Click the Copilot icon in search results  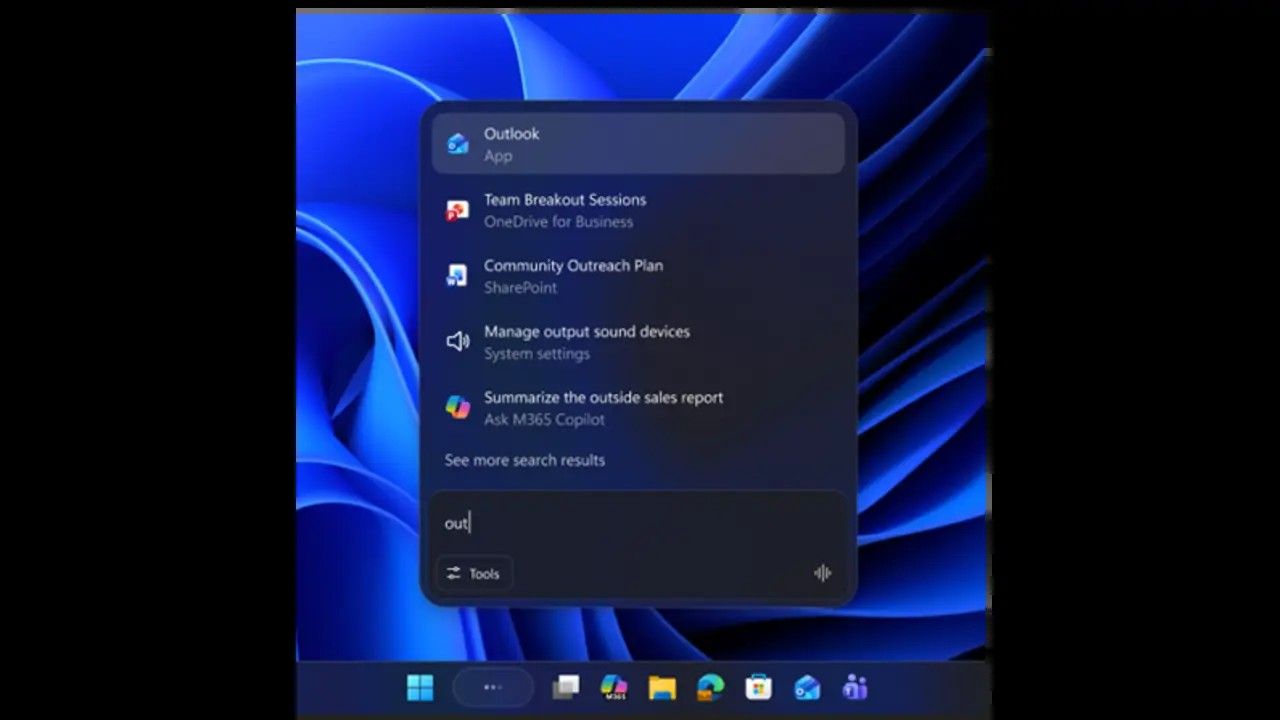pos(458,408)
